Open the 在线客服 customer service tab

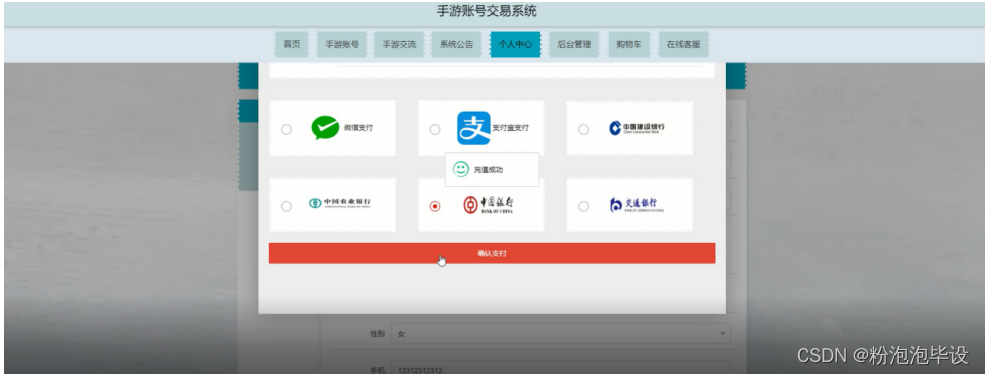pos(683,45)
